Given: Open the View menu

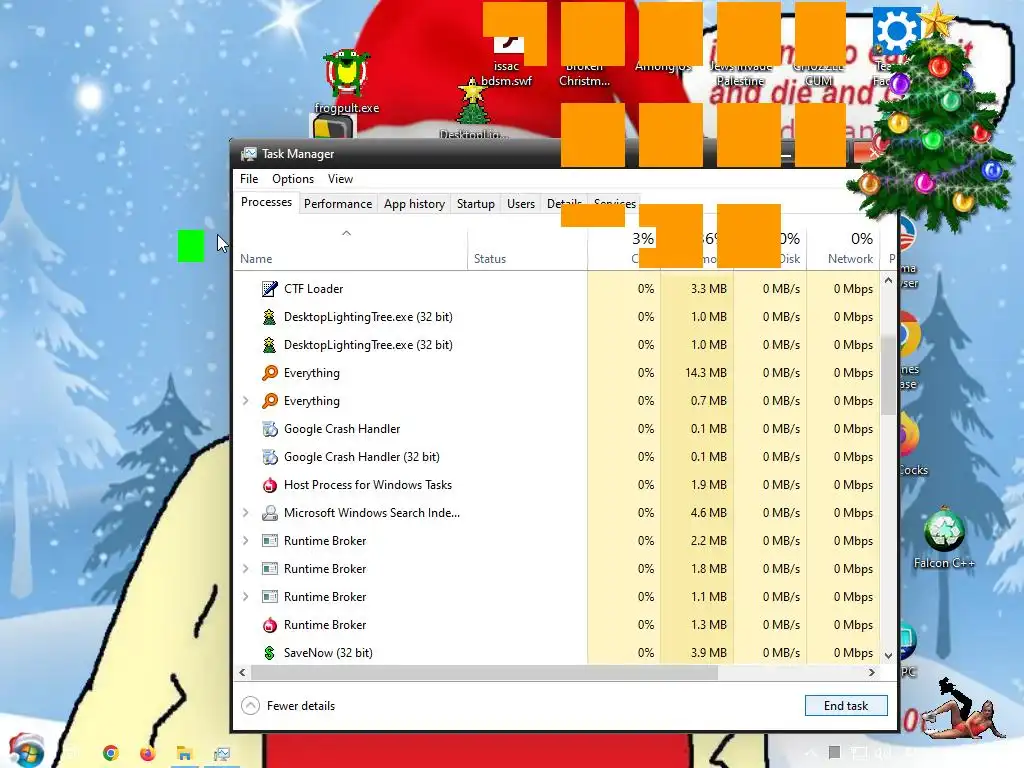Looking at the screenshot, I should (340, 179).
